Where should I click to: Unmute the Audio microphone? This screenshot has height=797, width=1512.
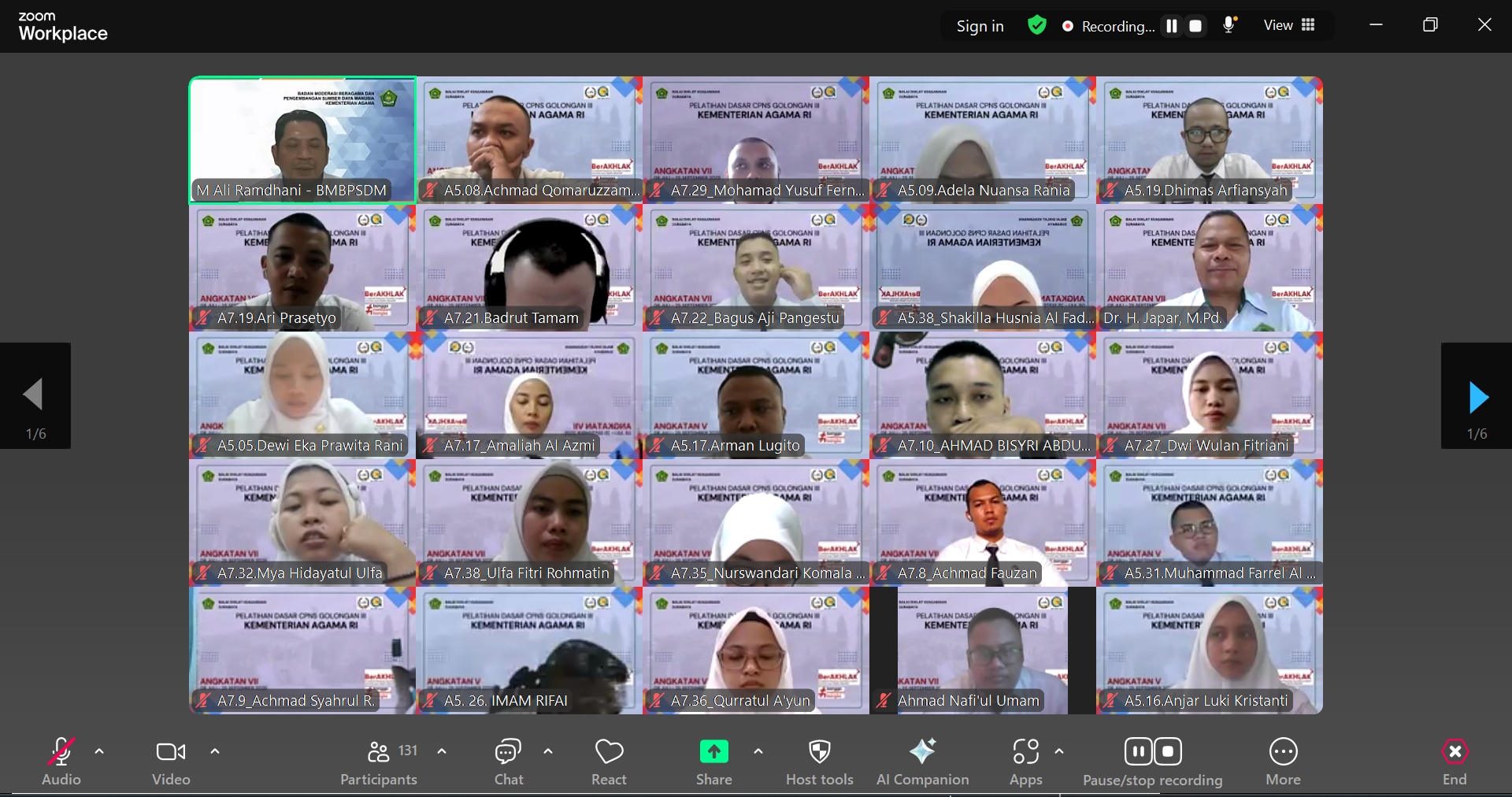point(61,752)
